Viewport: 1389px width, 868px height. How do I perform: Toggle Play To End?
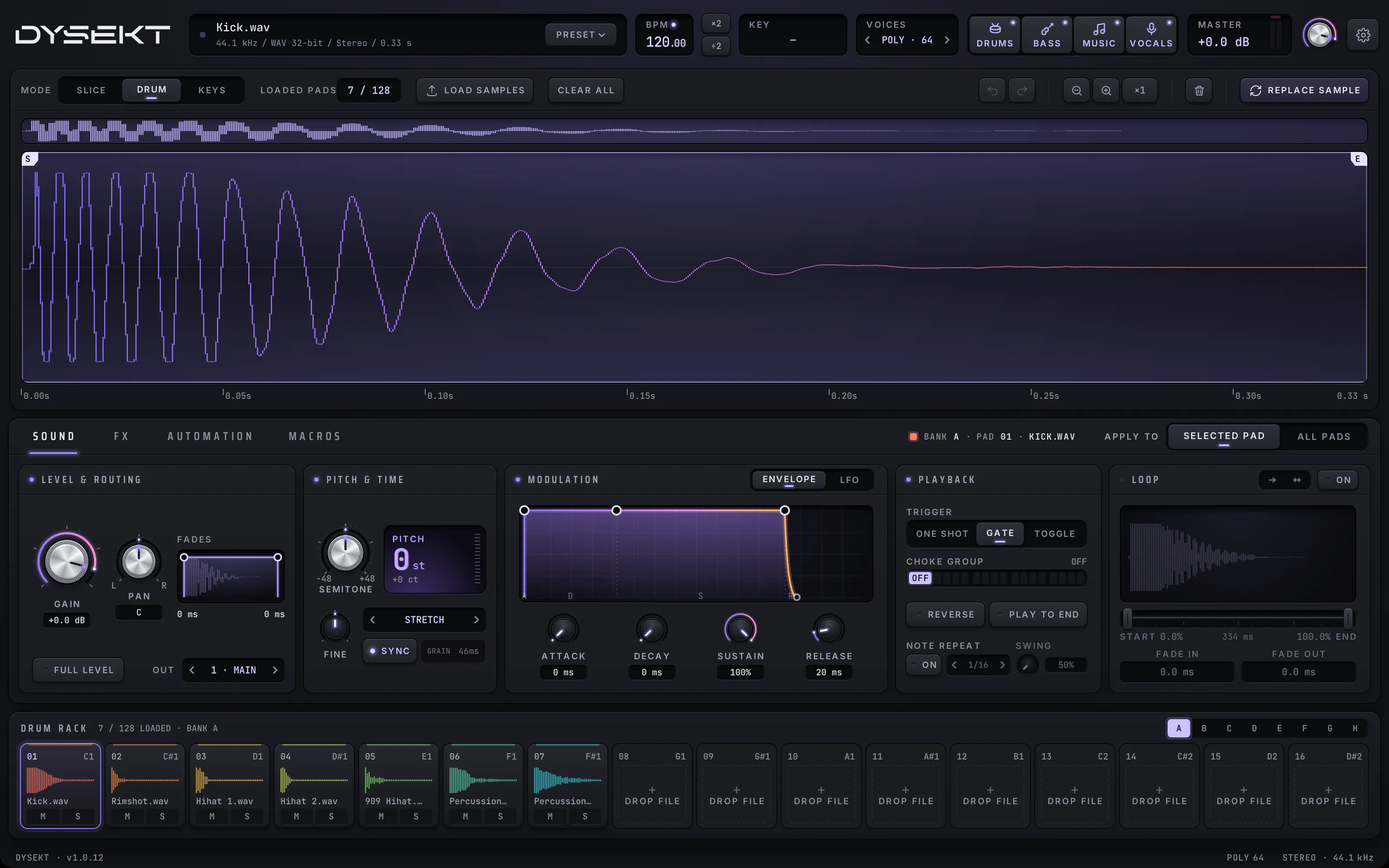[x=1038, y=614]
